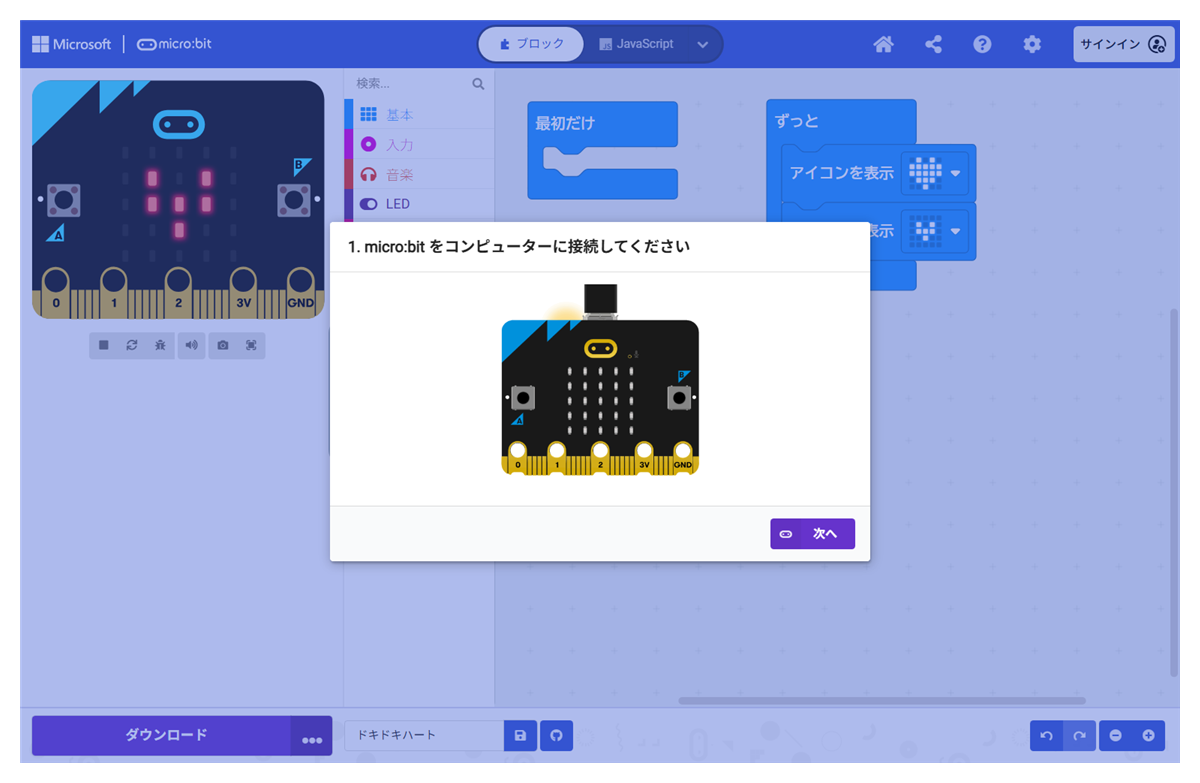The height and width of the screenshot is (783, 1200).
Task: Click the Microsoft logo
Action: pyautogui.click(x=72, y=44)
